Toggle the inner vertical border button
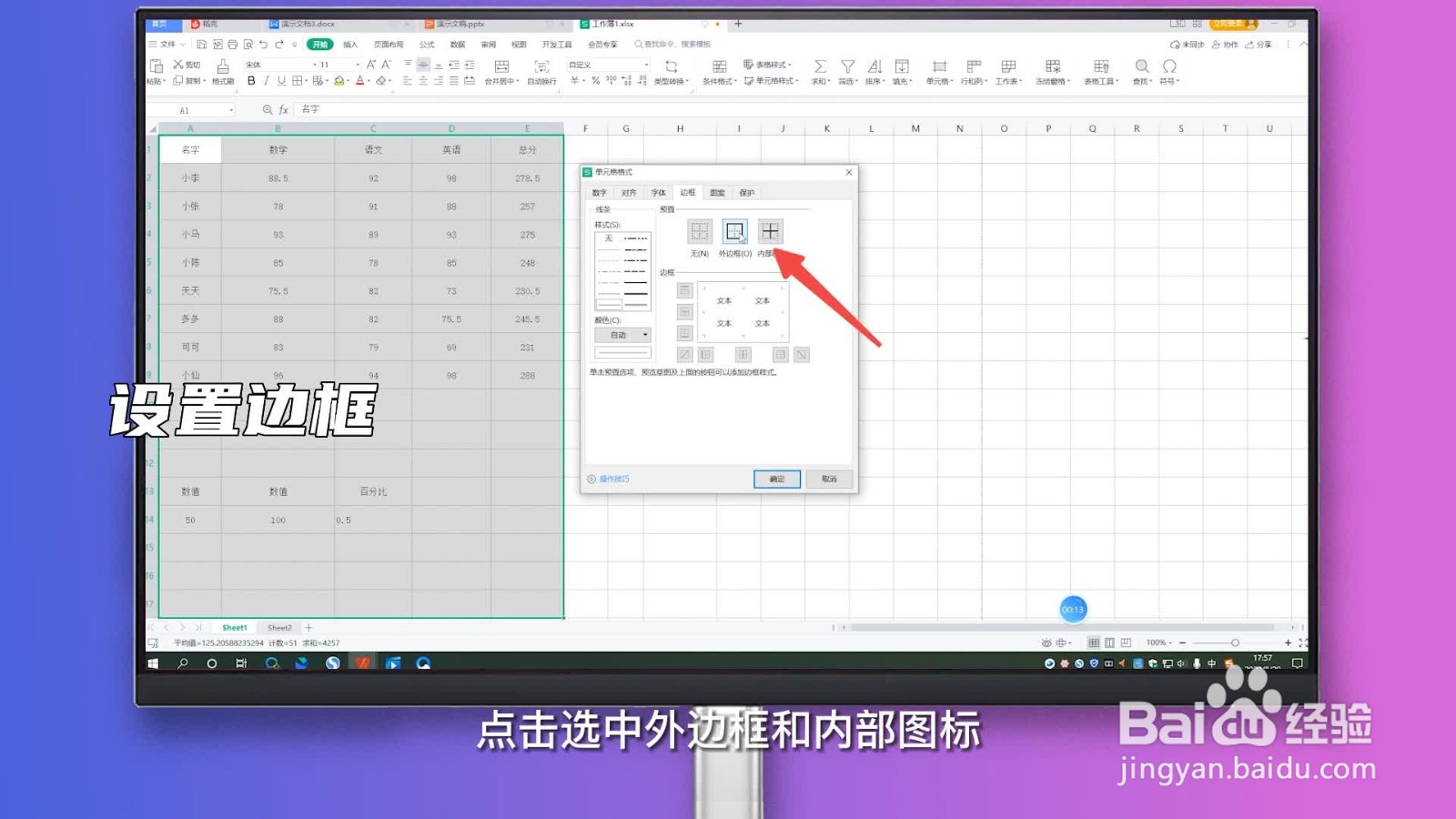The image size is (1456, 819). [743, 355]
